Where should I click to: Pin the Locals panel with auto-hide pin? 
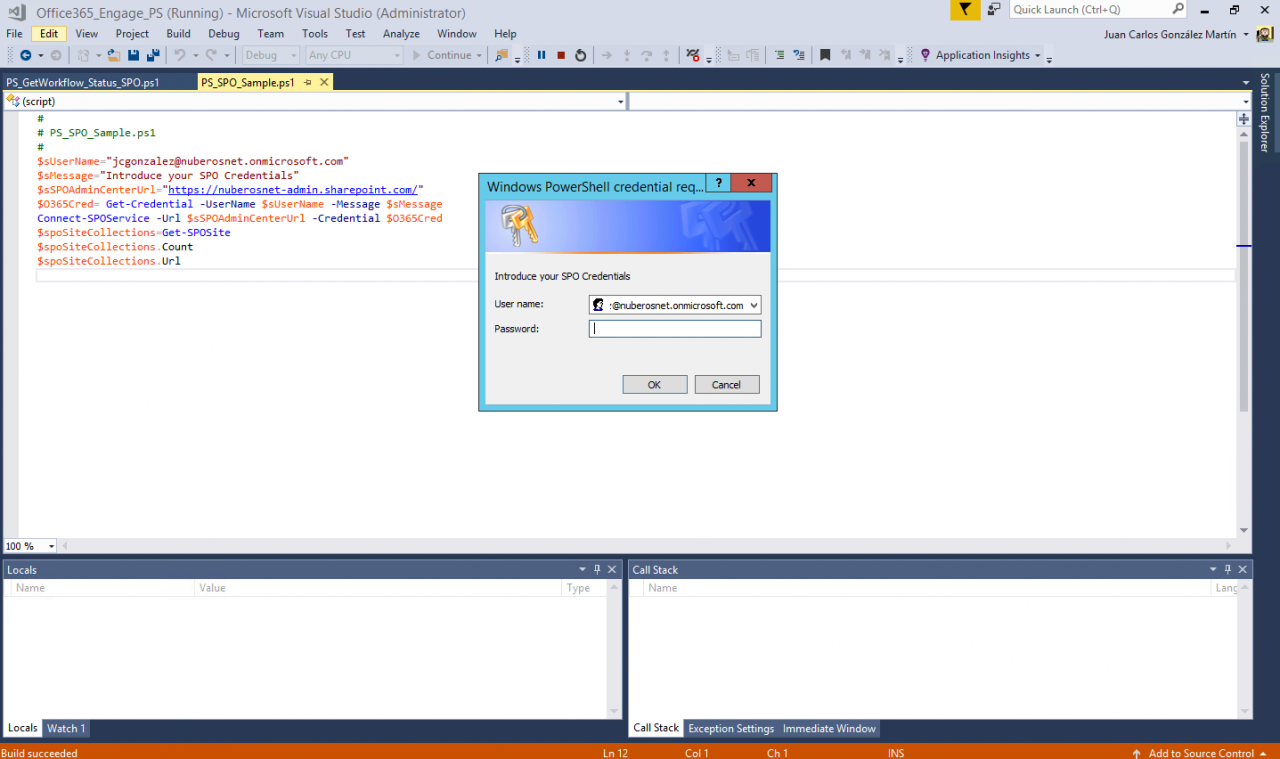(x=598, y=569)
